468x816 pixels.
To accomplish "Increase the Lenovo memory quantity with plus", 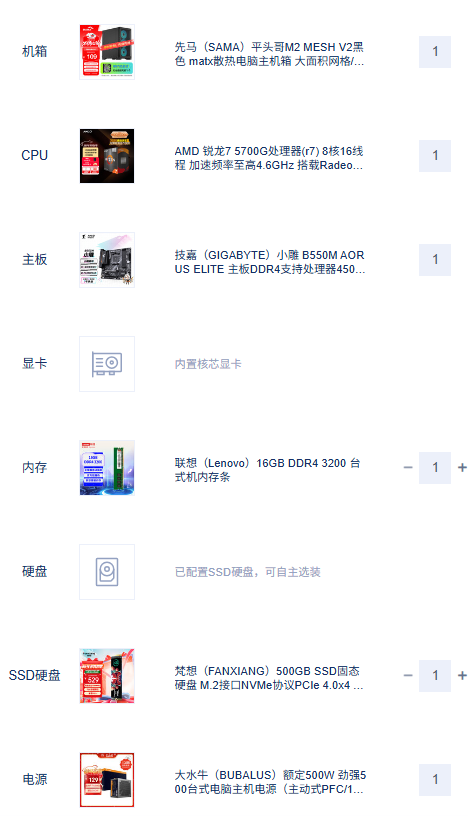I will 462,468.
